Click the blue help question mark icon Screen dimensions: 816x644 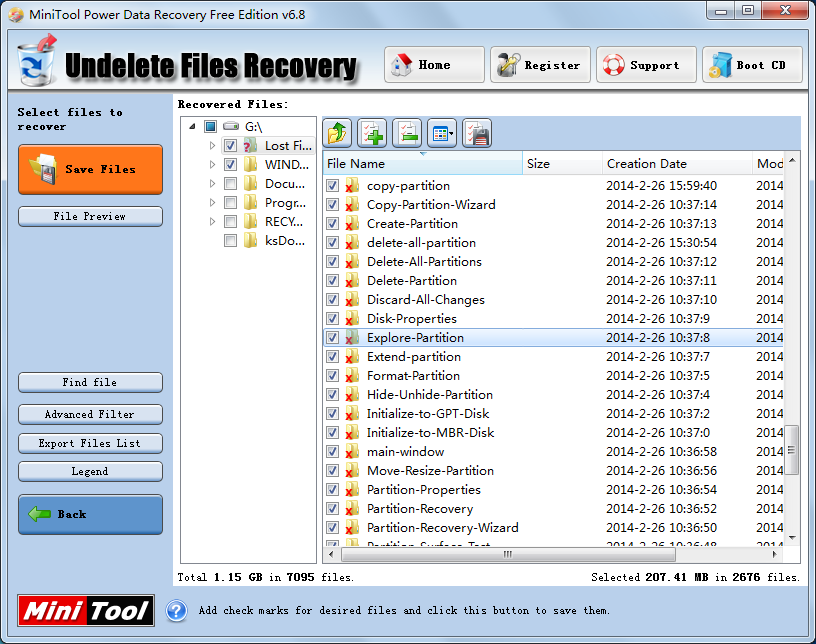(176, 611)
